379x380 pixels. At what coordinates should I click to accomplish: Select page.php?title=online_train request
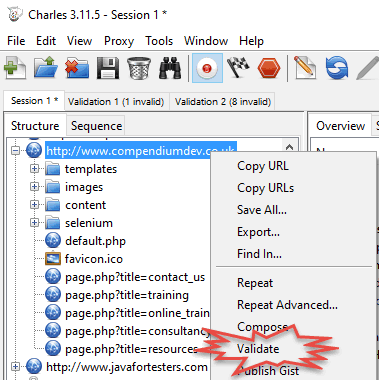pyautogui.click(x=137, y=313)
